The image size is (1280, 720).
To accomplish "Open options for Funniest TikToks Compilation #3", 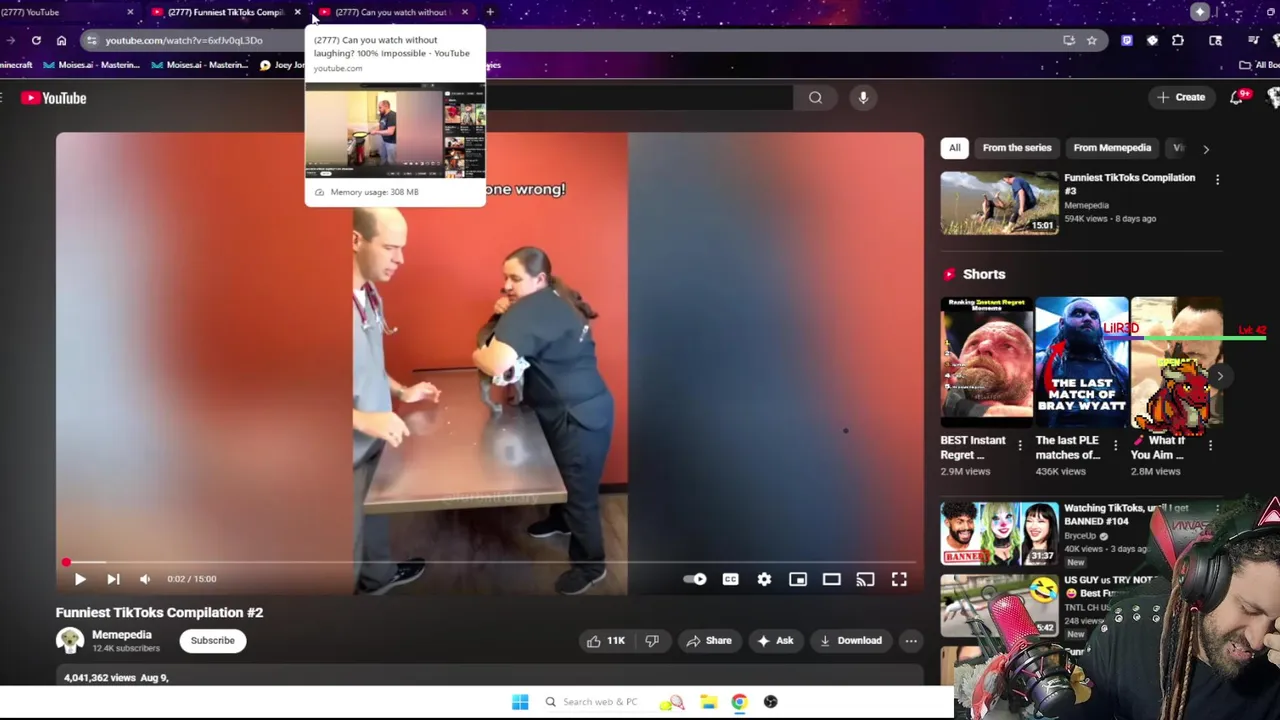I will pos(1217,180).
